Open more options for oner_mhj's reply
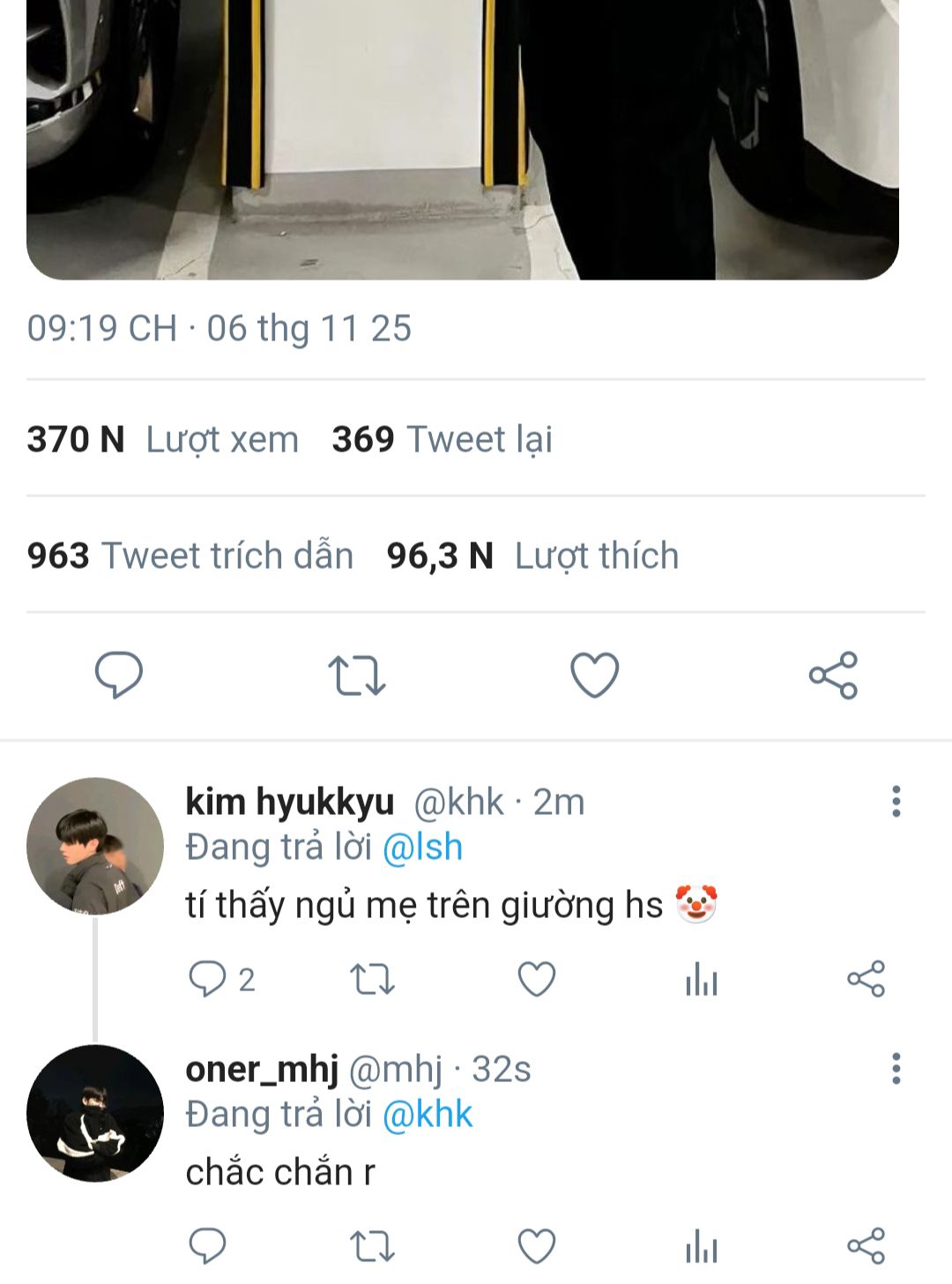Image resolution: width=952 pixels, height=1284 pixels. pos(896,1069)
